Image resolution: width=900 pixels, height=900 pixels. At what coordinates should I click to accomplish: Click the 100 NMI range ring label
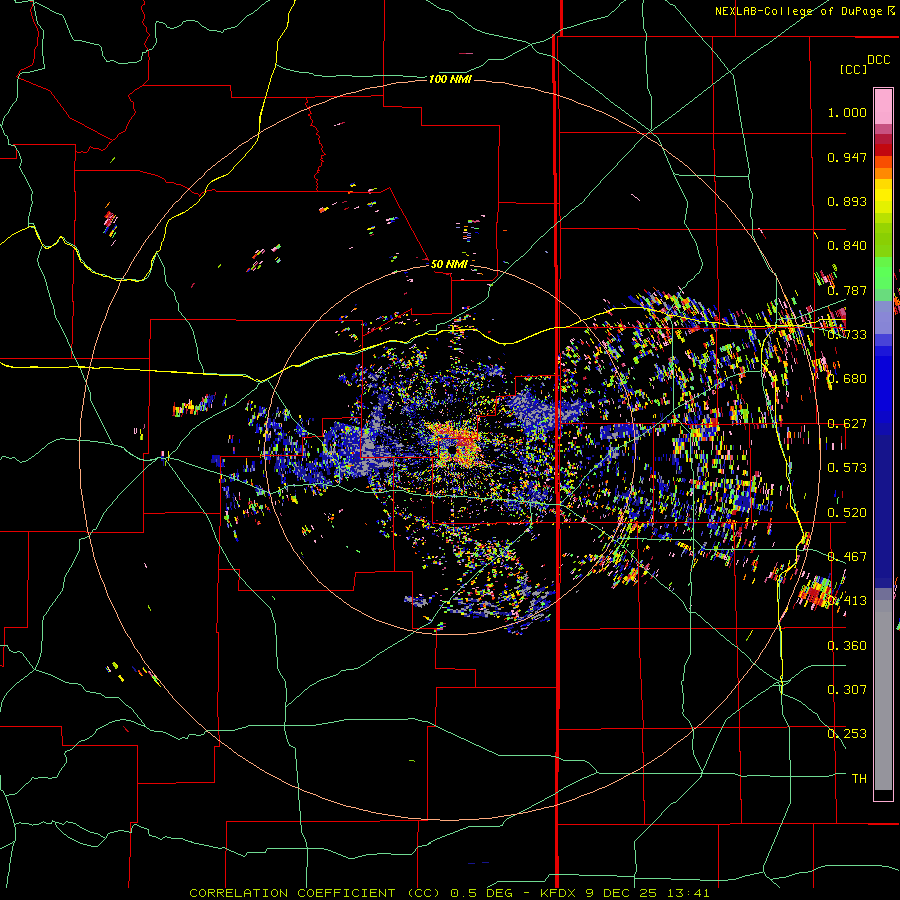[450, 79]
